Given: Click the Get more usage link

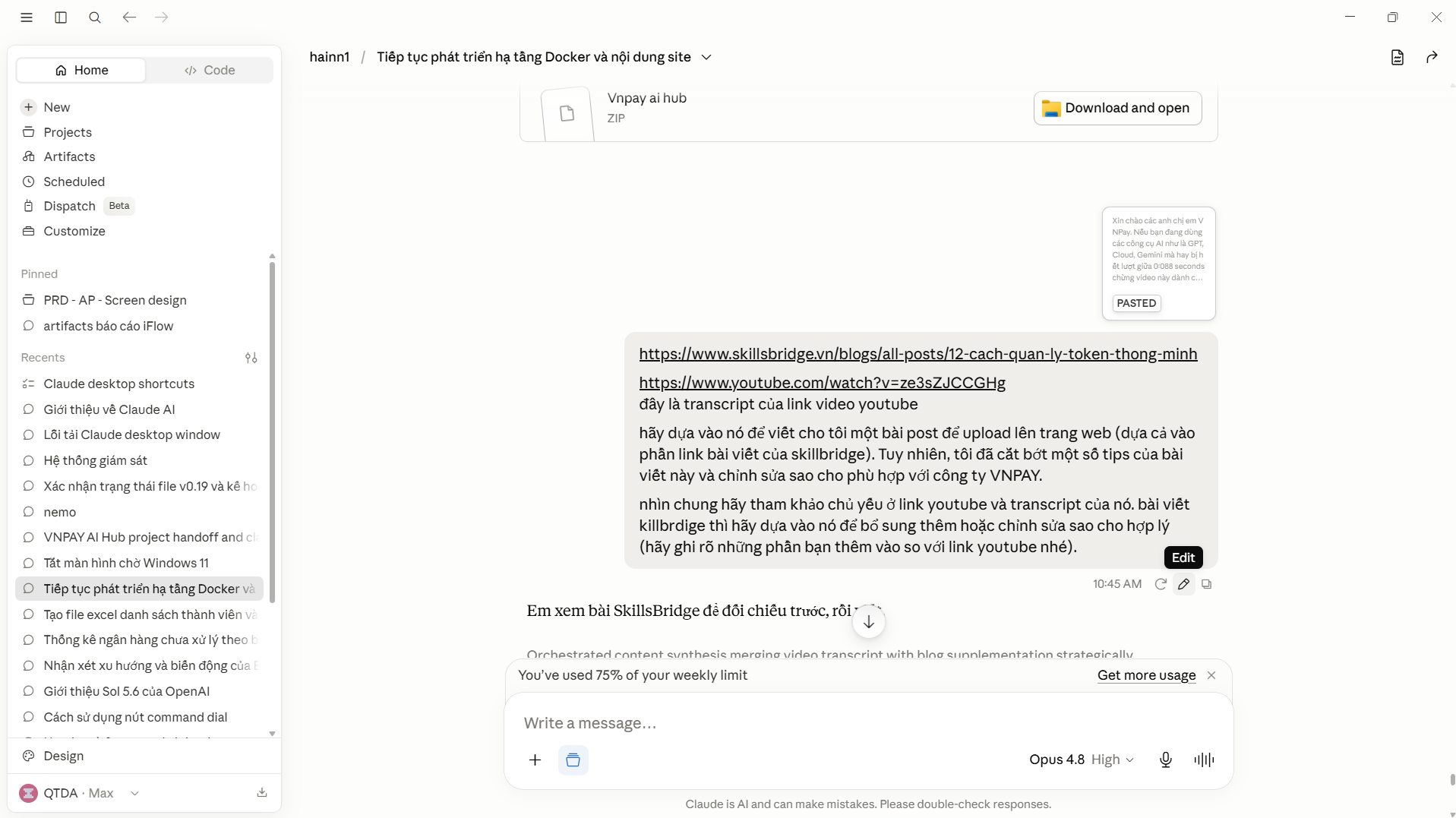Looking at the screenshot, I should (1146, 675).
